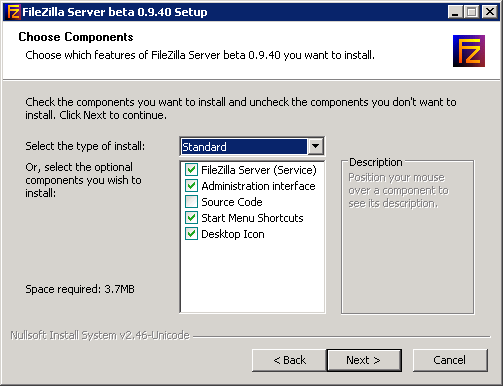The height and width of the screenshot is (386, 503).
Task: Minimize the setup window
Action: click(455, 12)
